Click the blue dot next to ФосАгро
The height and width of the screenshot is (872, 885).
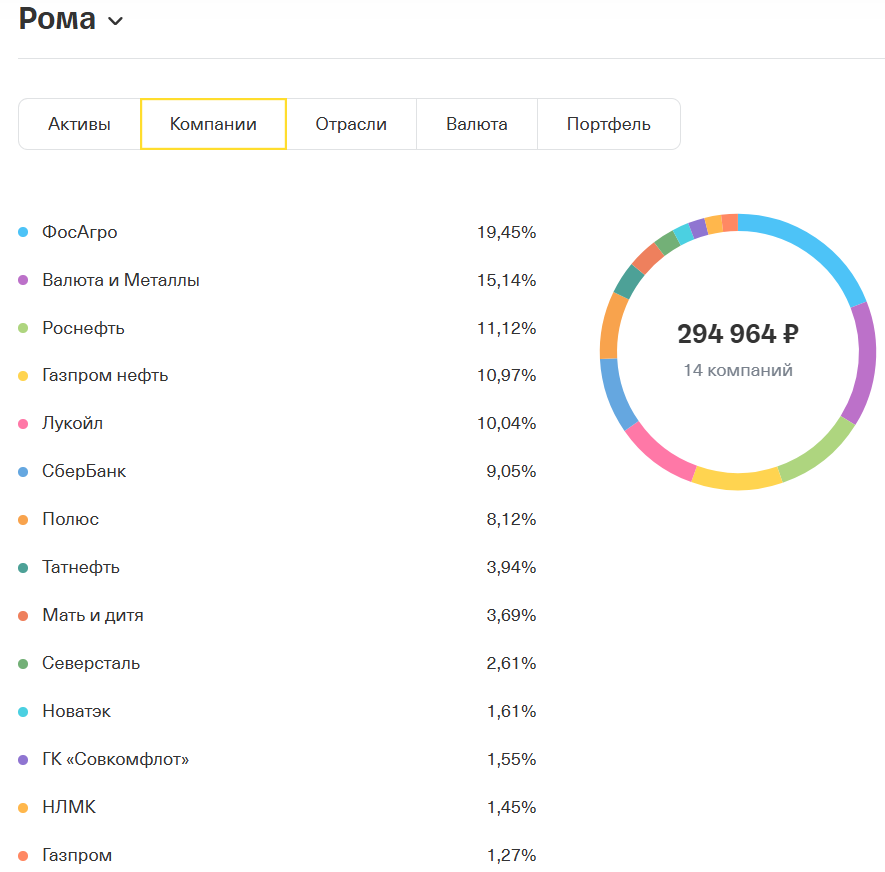coord(22,231)
